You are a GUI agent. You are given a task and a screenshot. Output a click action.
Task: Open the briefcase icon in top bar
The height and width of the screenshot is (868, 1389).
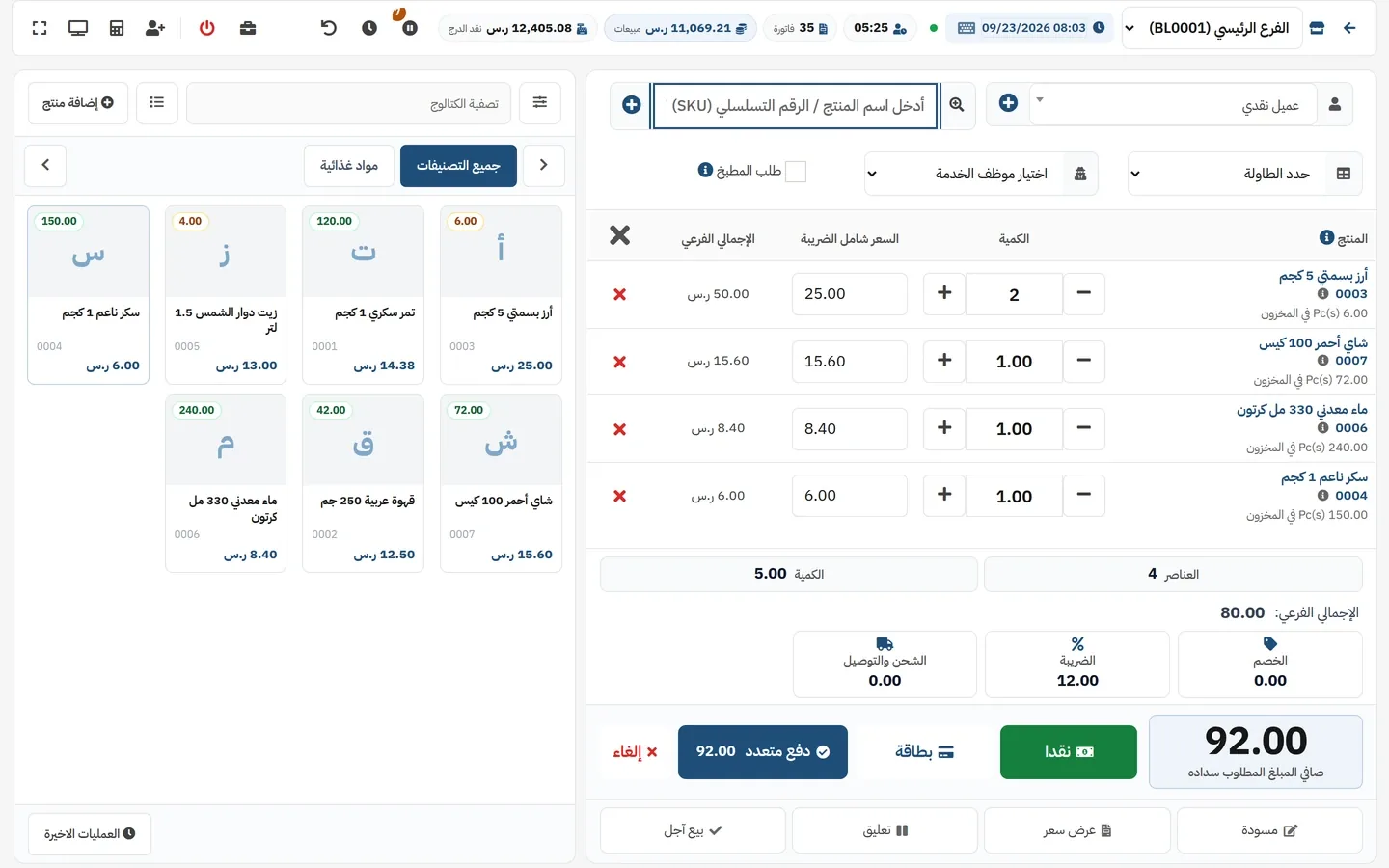[x=248, y=28]
